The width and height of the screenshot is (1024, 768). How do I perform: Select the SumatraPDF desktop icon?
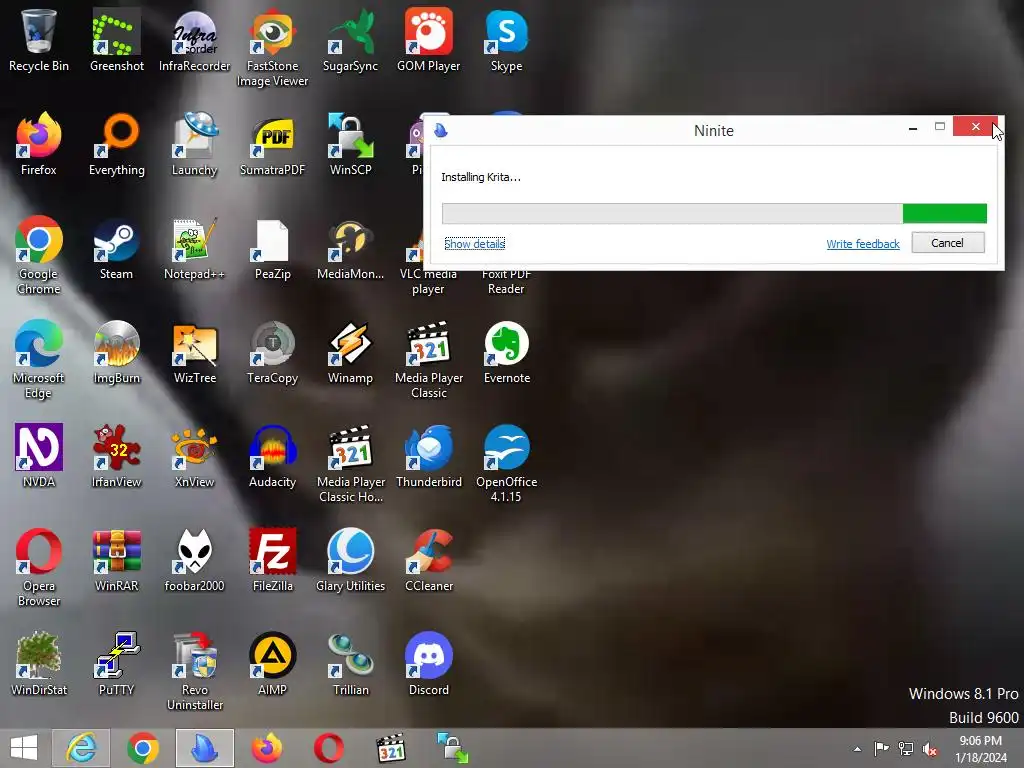pos(272,144)
